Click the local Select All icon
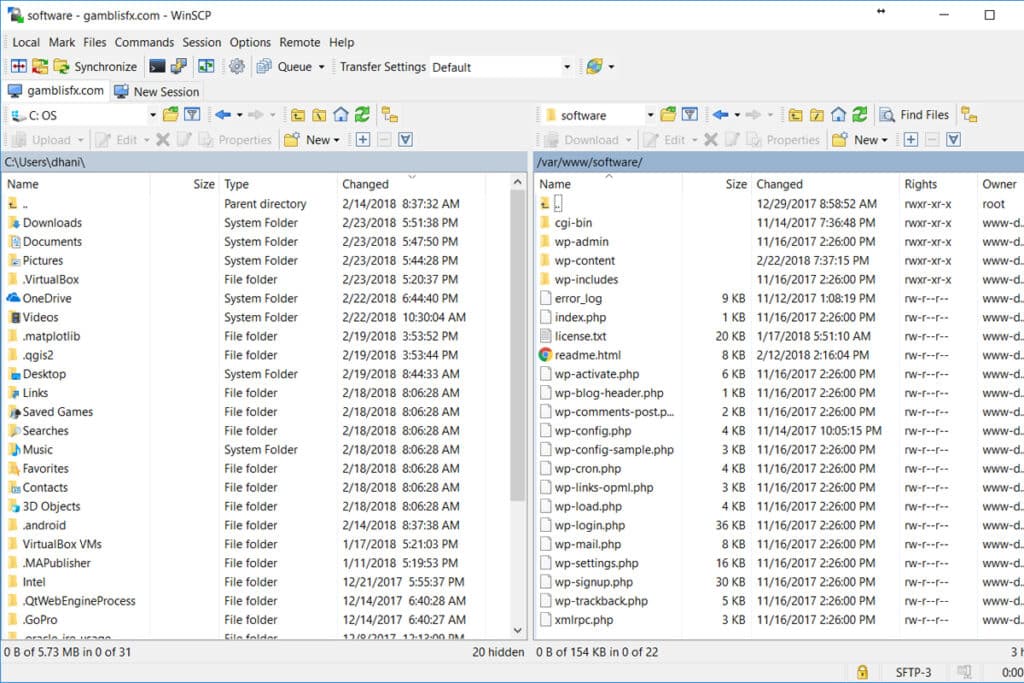Screen dimensions: 1024x683 click(406, 140)
